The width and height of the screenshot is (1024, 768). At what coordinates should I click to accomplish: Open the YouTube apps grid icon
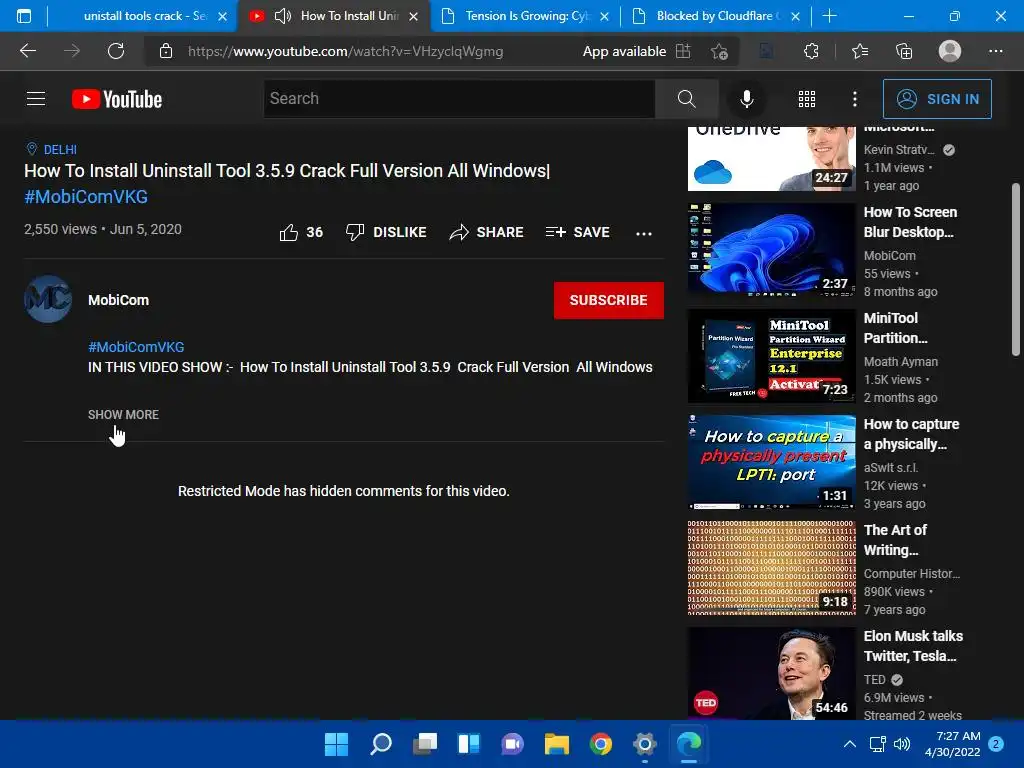coord(807,99)
